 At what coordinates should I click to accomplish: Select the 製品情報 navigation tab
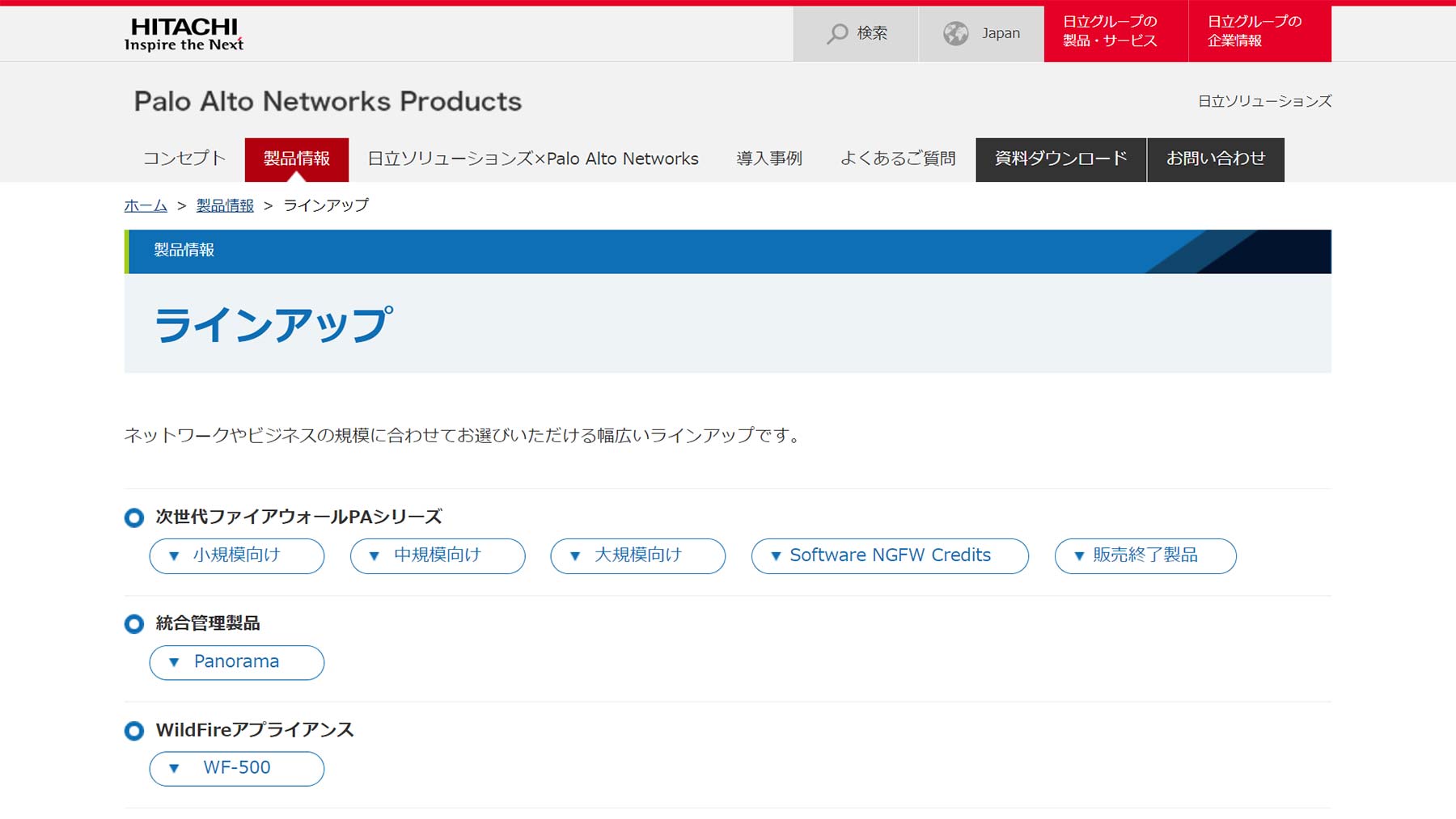click(297, 159)
